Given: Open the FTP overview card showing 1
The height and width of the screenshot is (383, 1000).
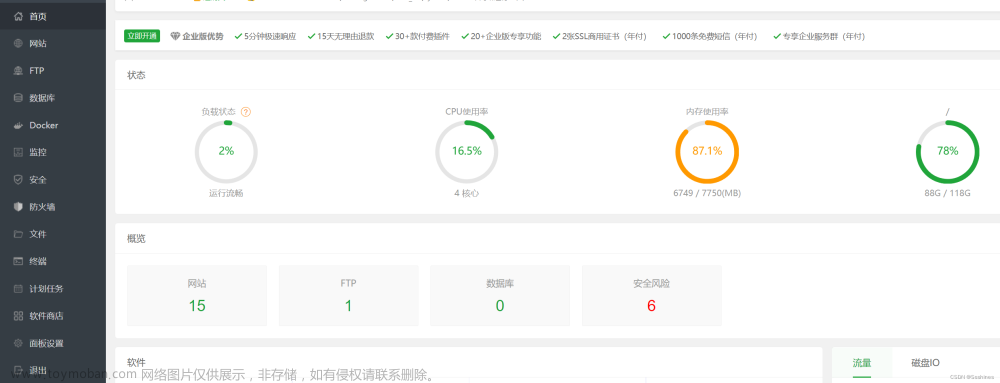Looking at the screenshot, I should tap(348, 296).
